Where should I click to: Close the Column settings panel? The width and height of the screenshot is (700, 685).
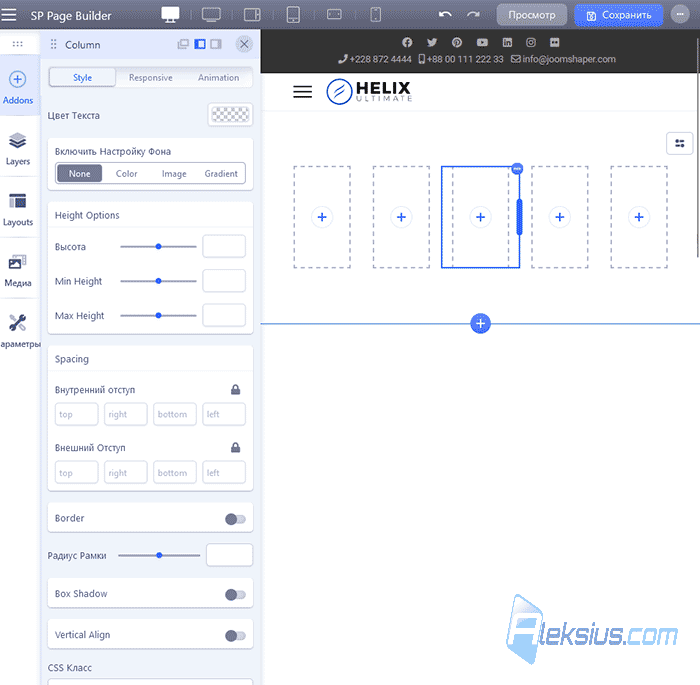[x=244, y=44]
